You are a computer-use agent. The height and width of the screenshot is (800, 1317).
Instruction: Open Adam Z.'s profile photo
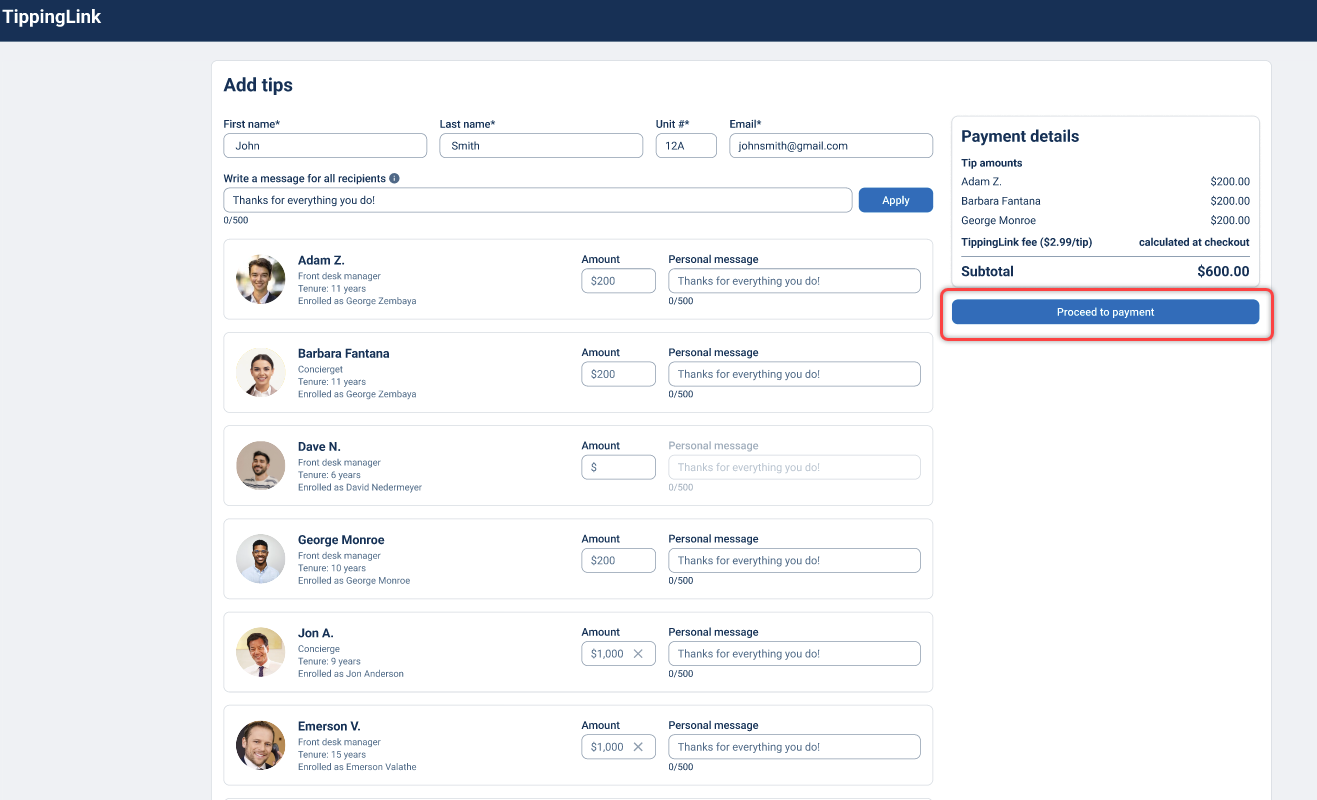[x=261, y=279]
